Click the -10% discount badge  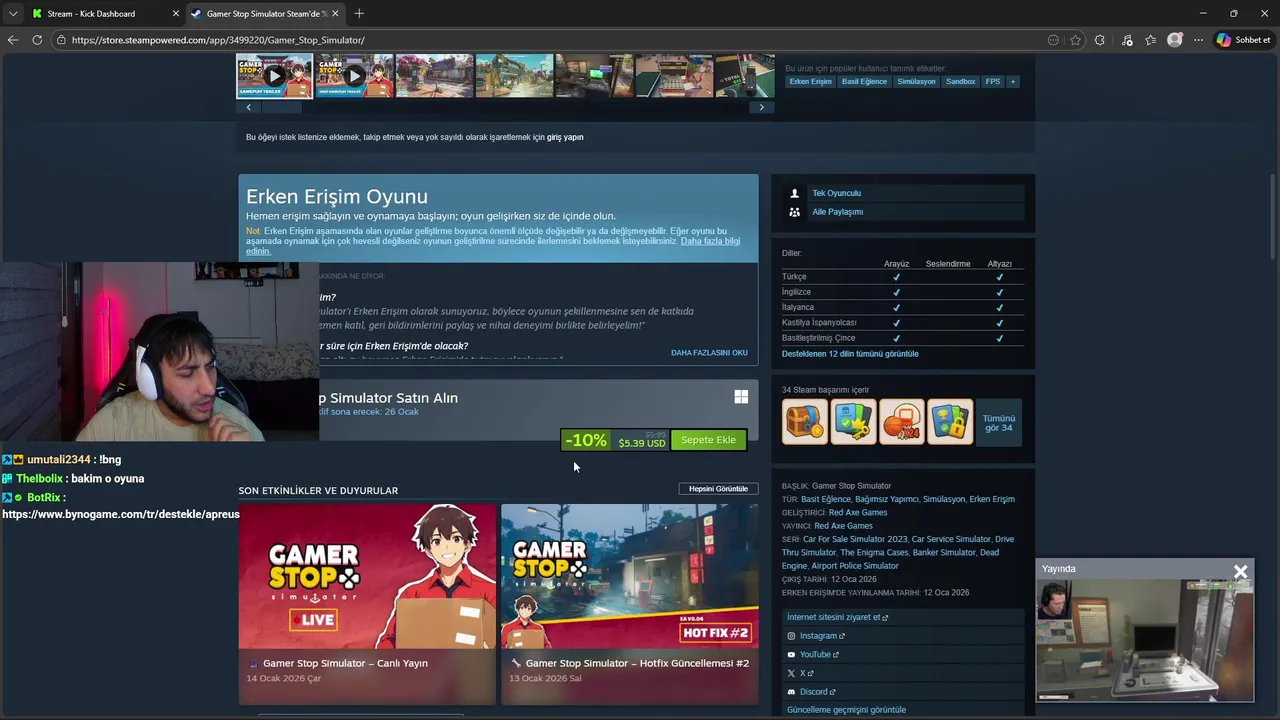586,440
